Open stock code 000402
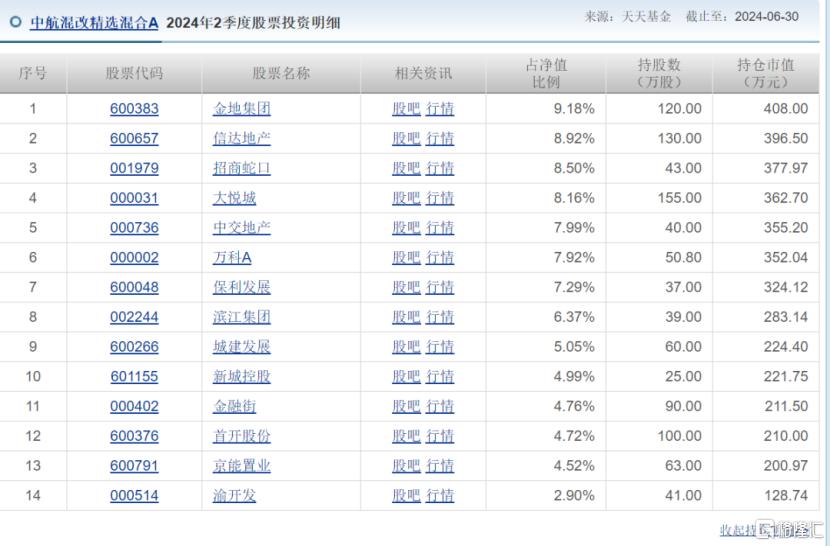The width and height of the screenshot is (830, 546). [134, 406]
